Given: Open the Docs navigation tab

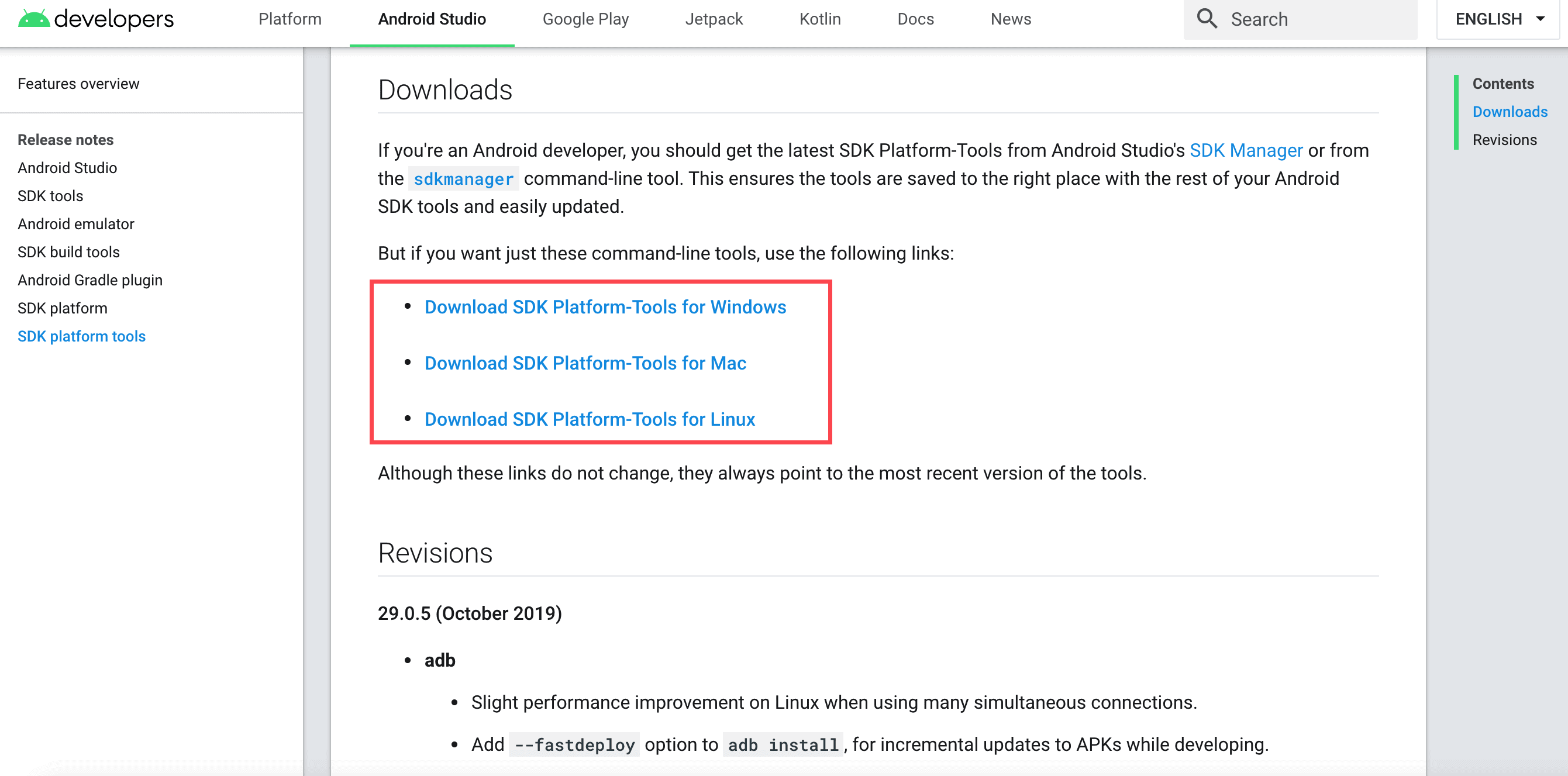Looking at the screenshot, I should 915,19.
